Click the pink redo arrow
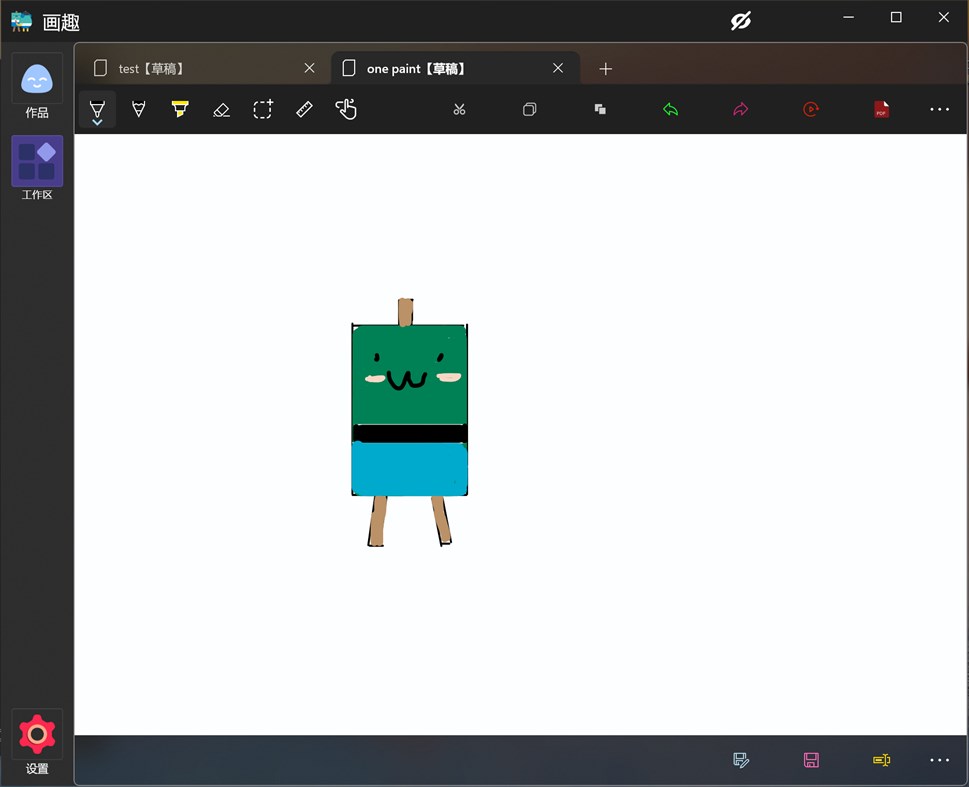Screen dimensions: 969x787 740,109
